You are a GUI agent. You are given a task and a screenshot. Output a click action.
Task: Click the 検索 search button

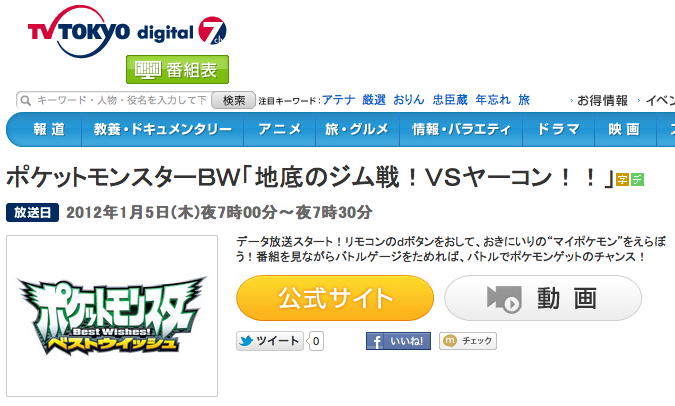(233, 100)
